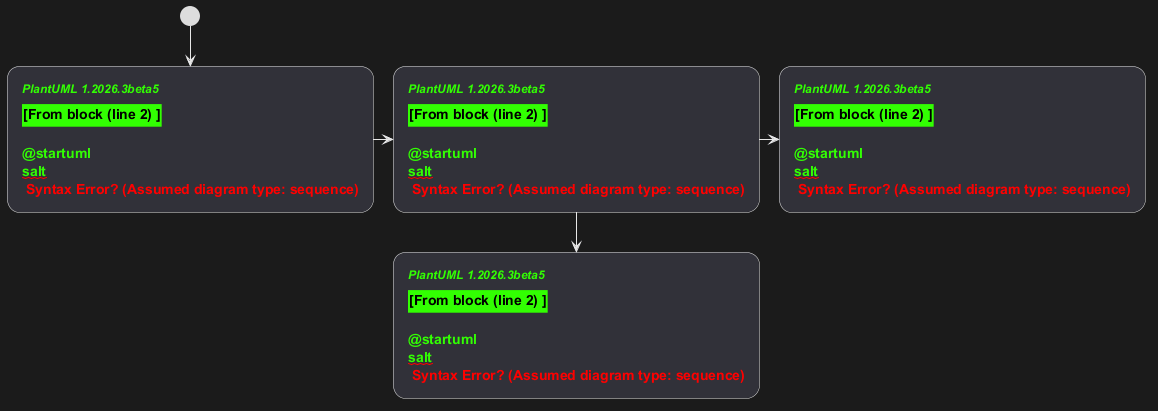
Task: Select green "[From block (line 2) ]" label in leftmost state
Action: tap(91, 115)
